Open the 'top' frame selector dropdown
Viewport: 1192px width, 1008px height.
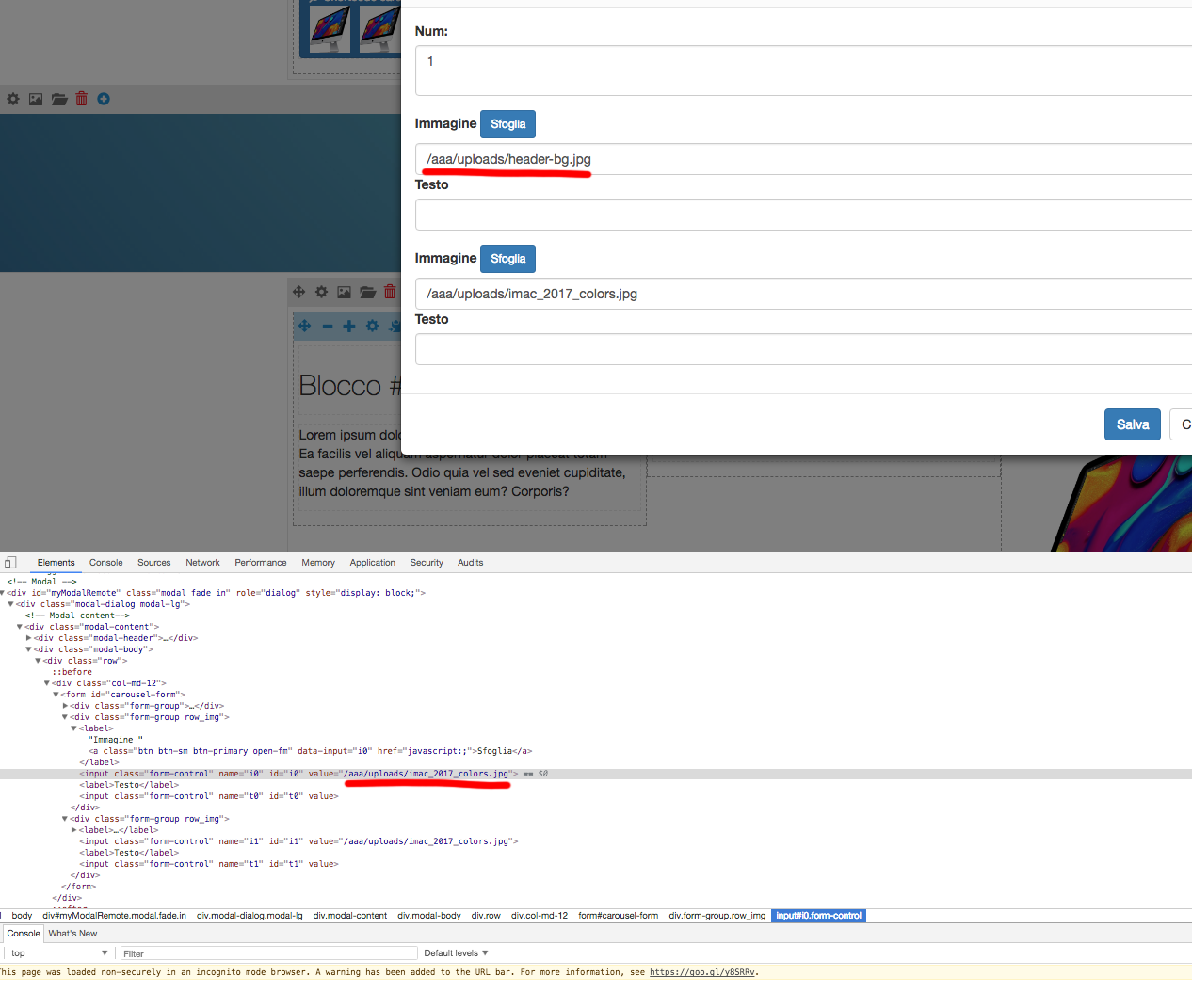coord(58,952)
